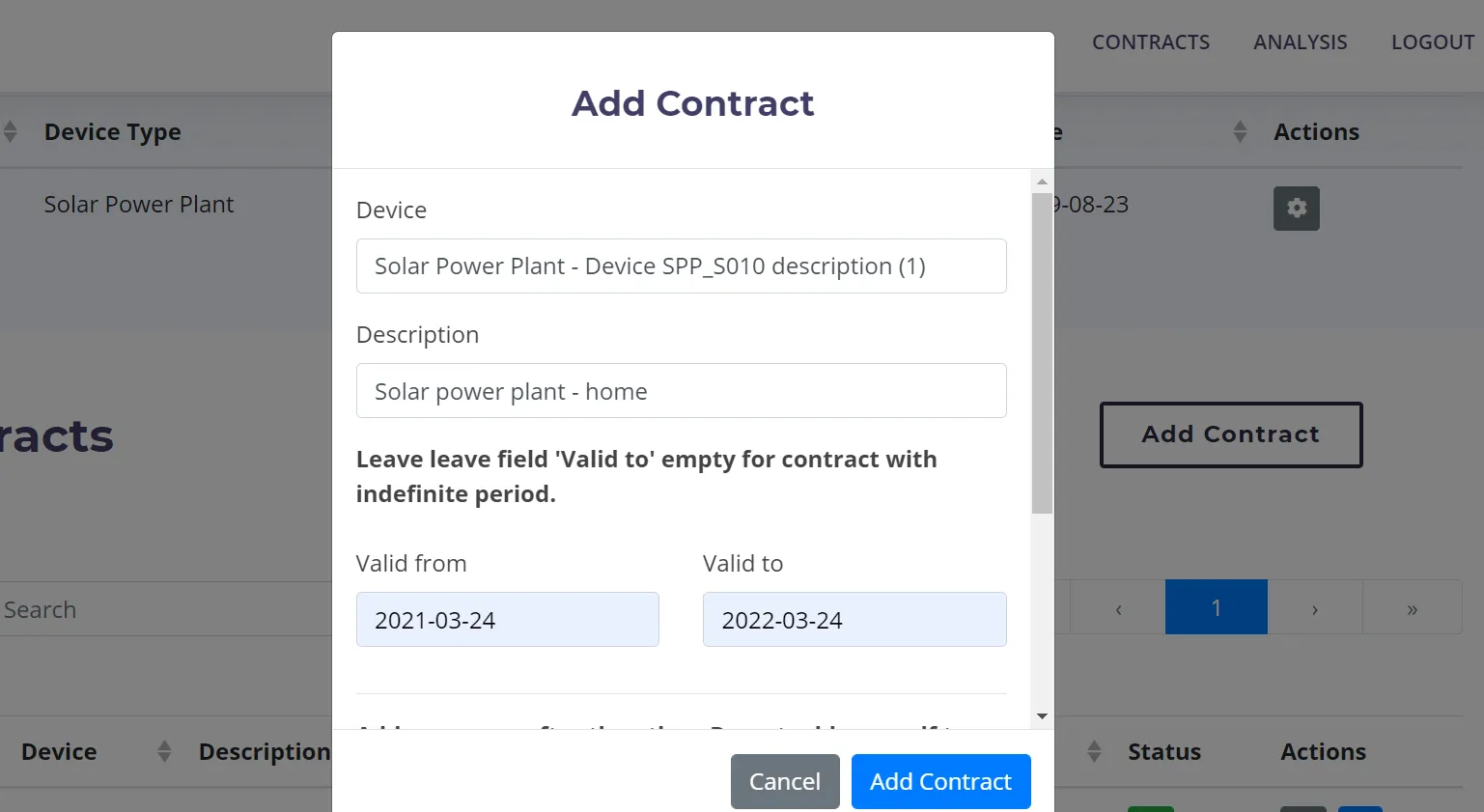Open the CONTRACTS menu item
The height and width of the screenshot is (812, 1484).
click(1150, 42)
